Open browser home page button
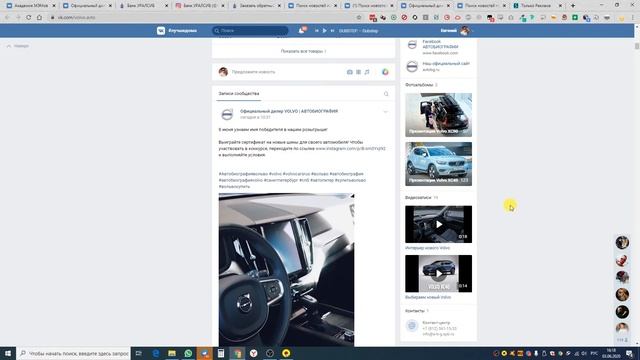This screenshot has height=360, width=640. (x=39, y=18)
